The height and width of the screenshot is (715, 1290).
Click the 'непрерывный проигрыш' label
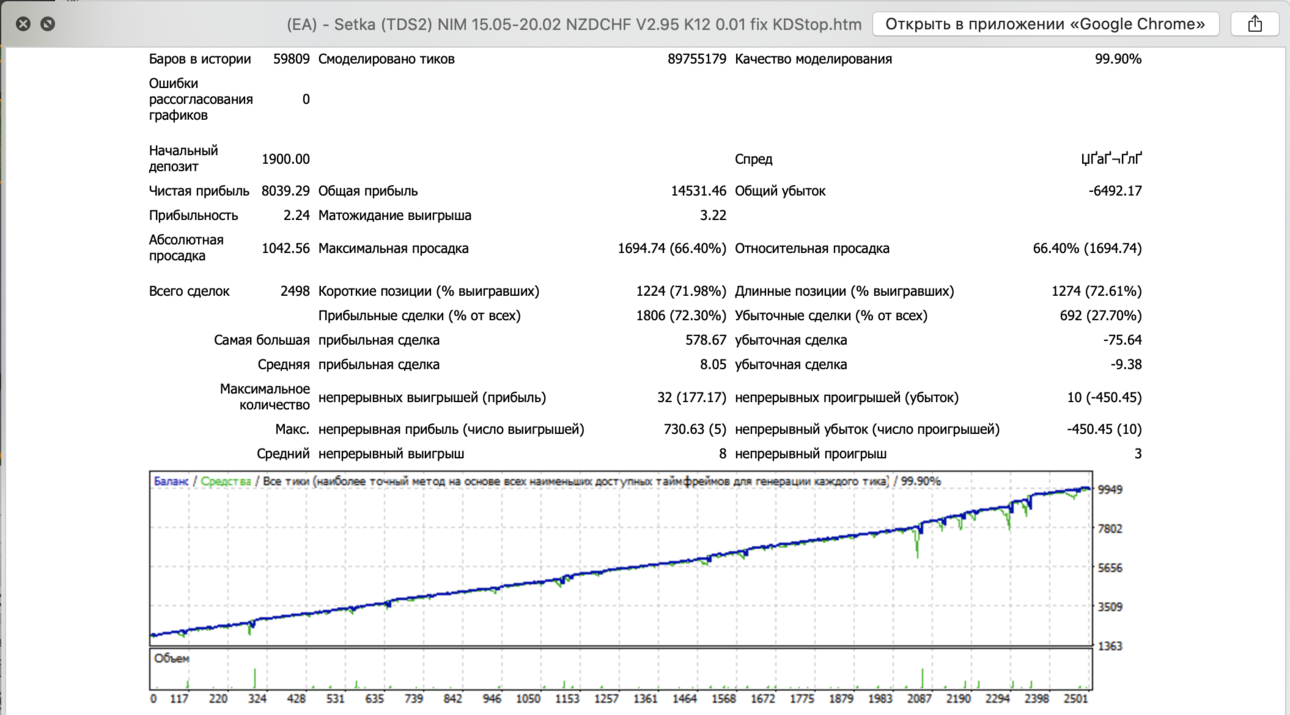[811, 454]
